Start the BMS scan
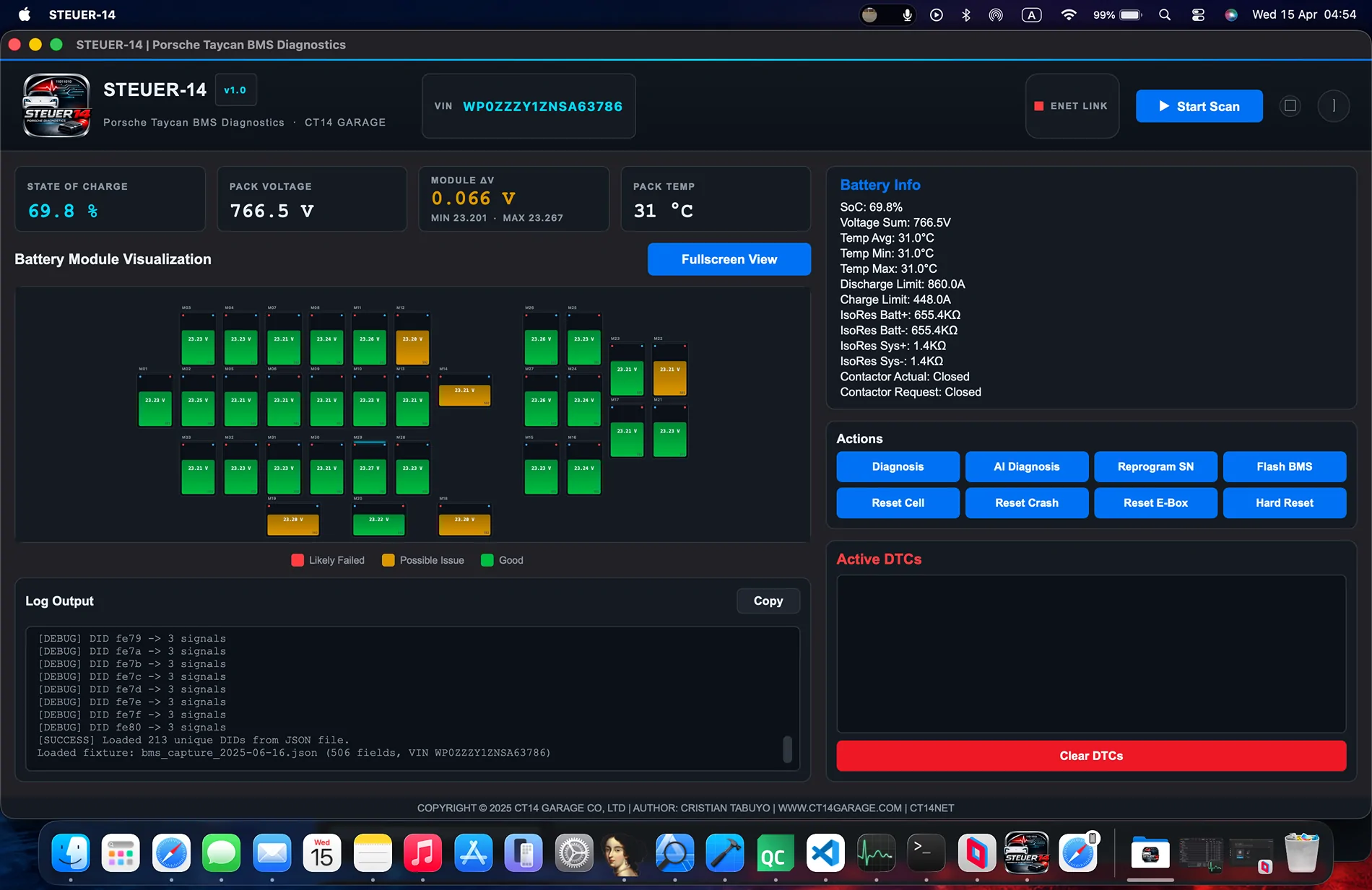This screenshot has height=890, width=1372. (1199, 106)
